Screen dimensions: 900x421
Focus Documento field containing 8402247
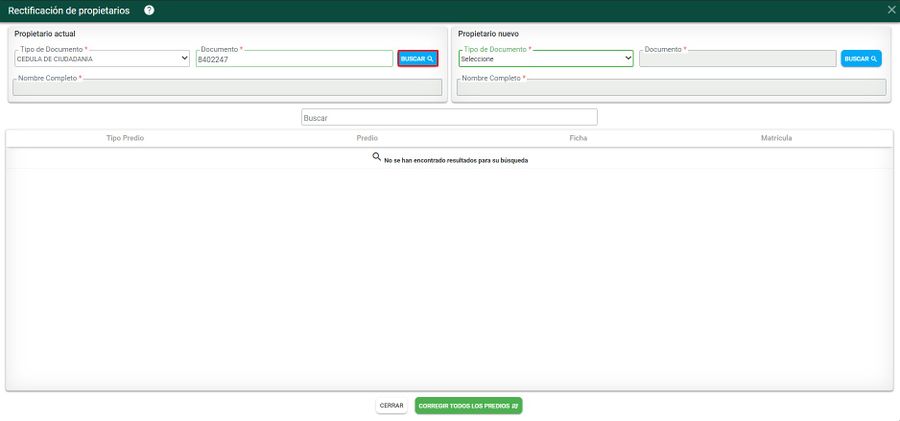click(294, 59)
